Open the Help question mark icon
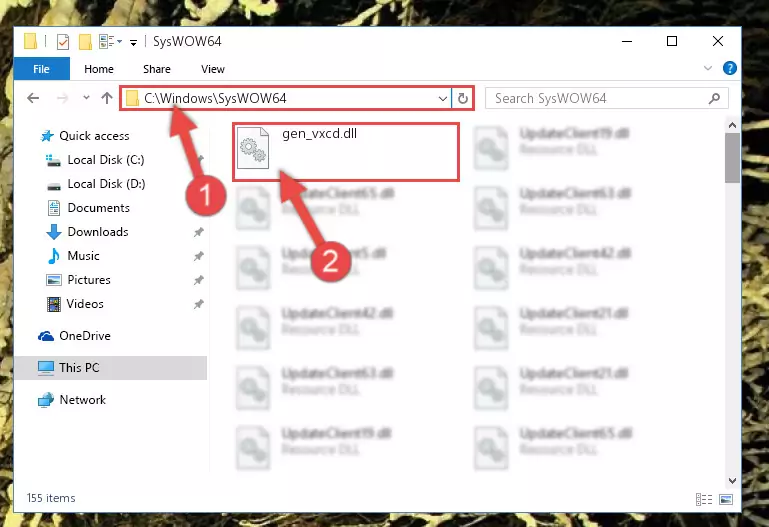769x527 pixels. 730,68
